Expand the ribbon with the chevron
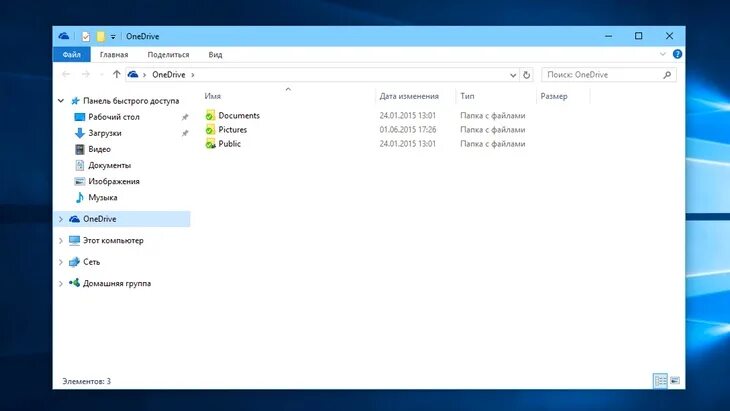 [x=662, y=54]
